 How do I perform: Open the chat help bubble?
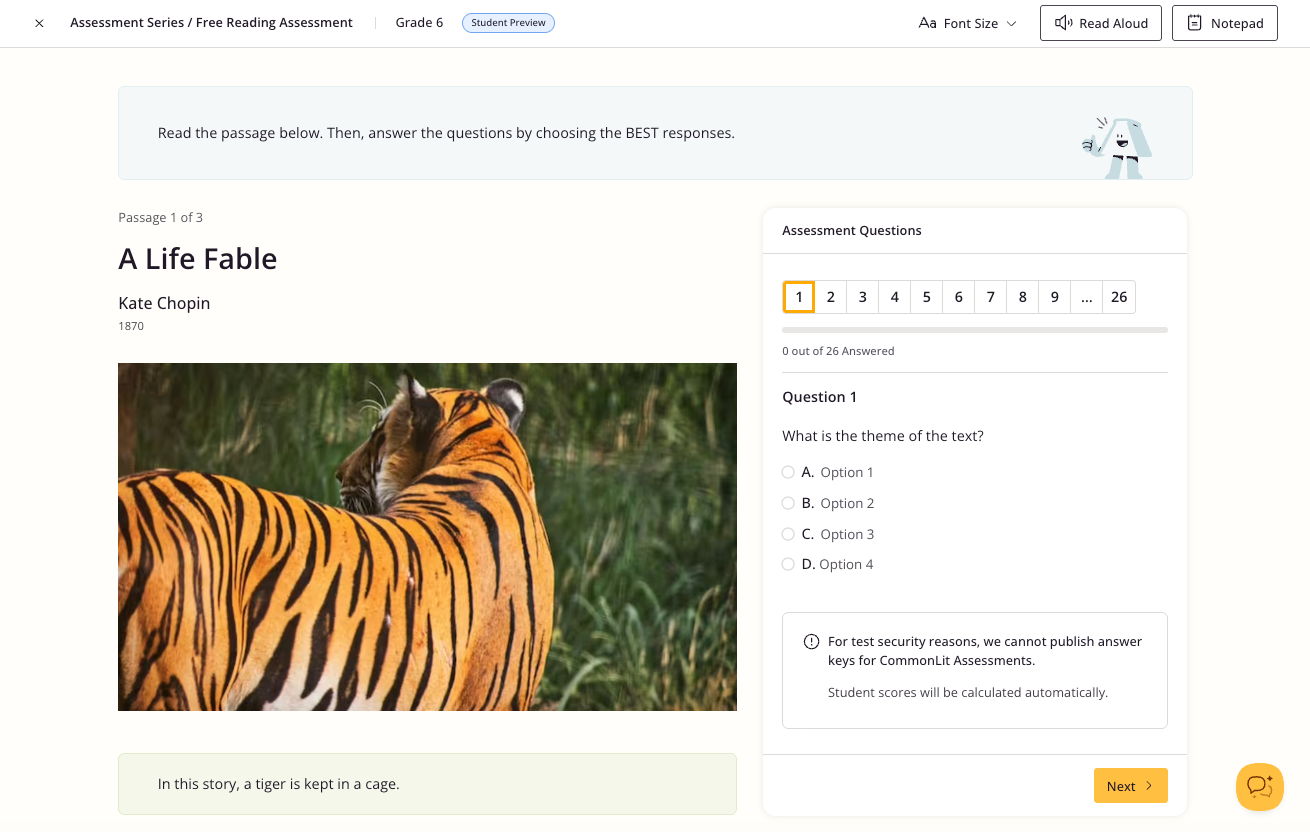1260,787
